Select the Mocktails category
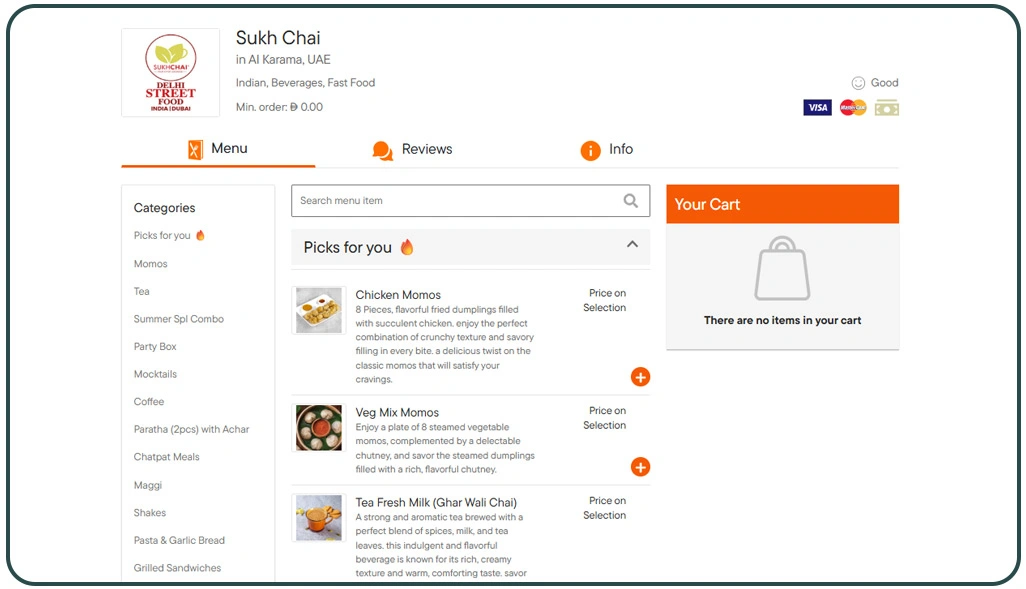Viewport: 1026px width, 589px height. (155, 374)
